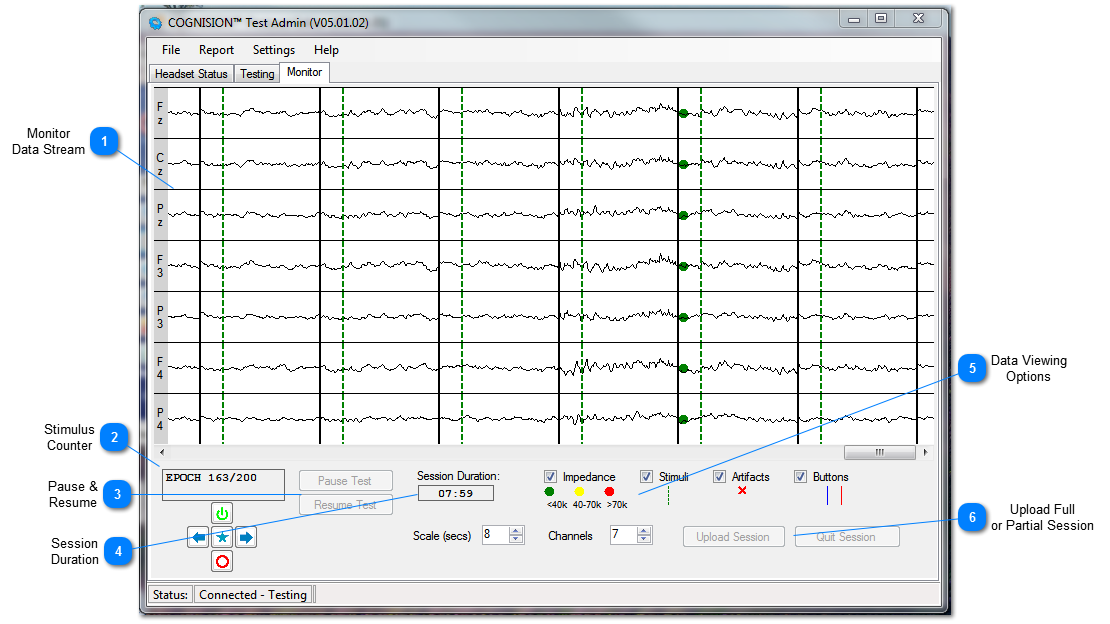Disable the Artifacts checkbox
This screenshot has width=1110, height=624.
719,477
